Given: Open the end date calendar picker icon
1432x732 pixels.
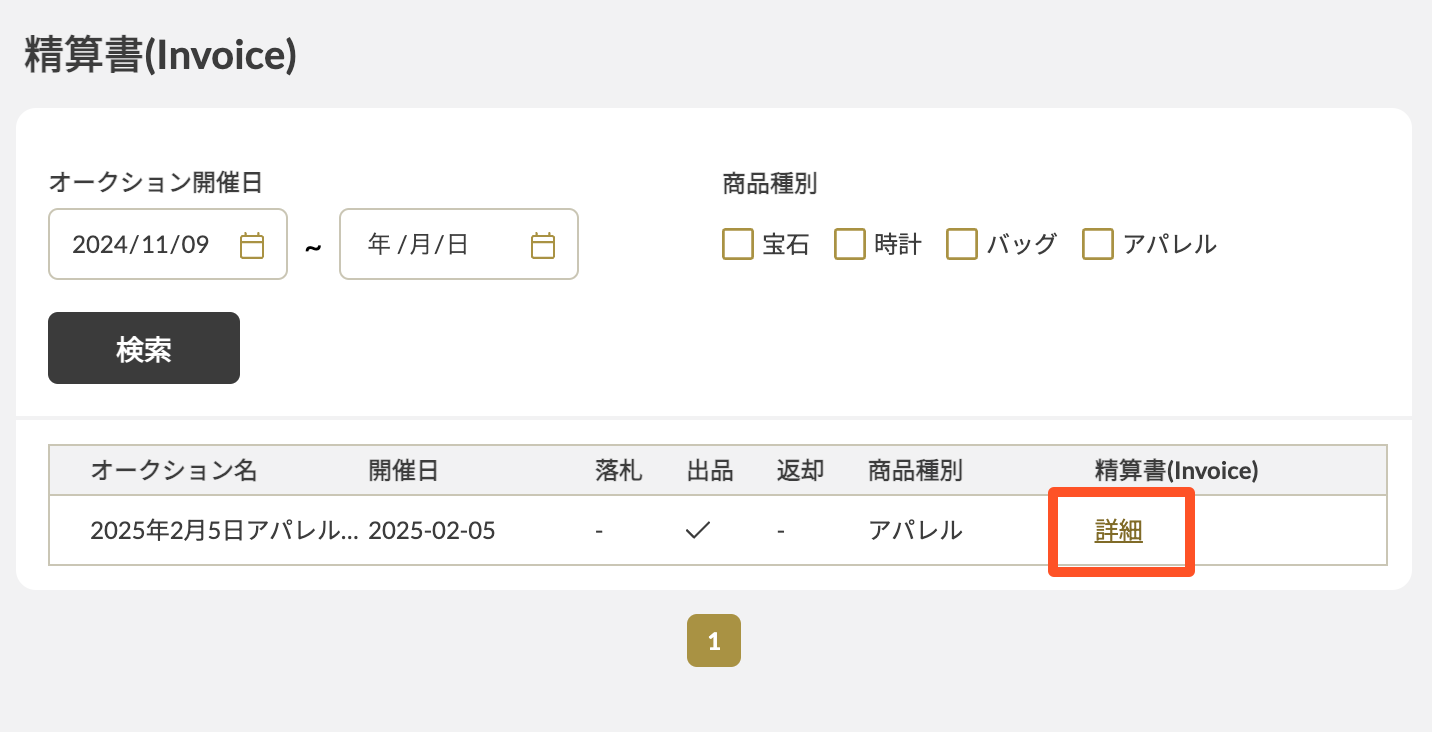Looking at the screenshot, I should click(543, 245).
